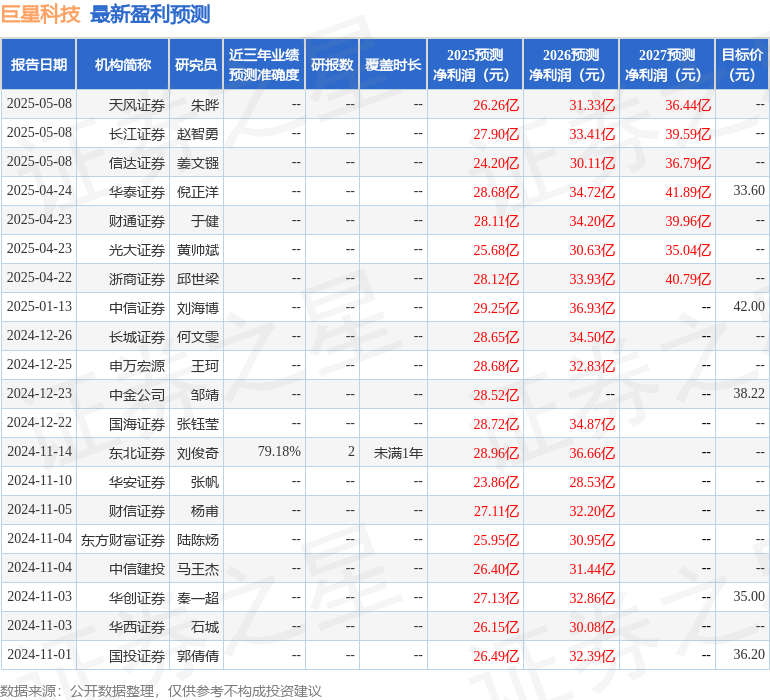Viewport: 770px width, 700px height.
Task: Click the 最新盈利预测 heading
Action: point(150,15)
